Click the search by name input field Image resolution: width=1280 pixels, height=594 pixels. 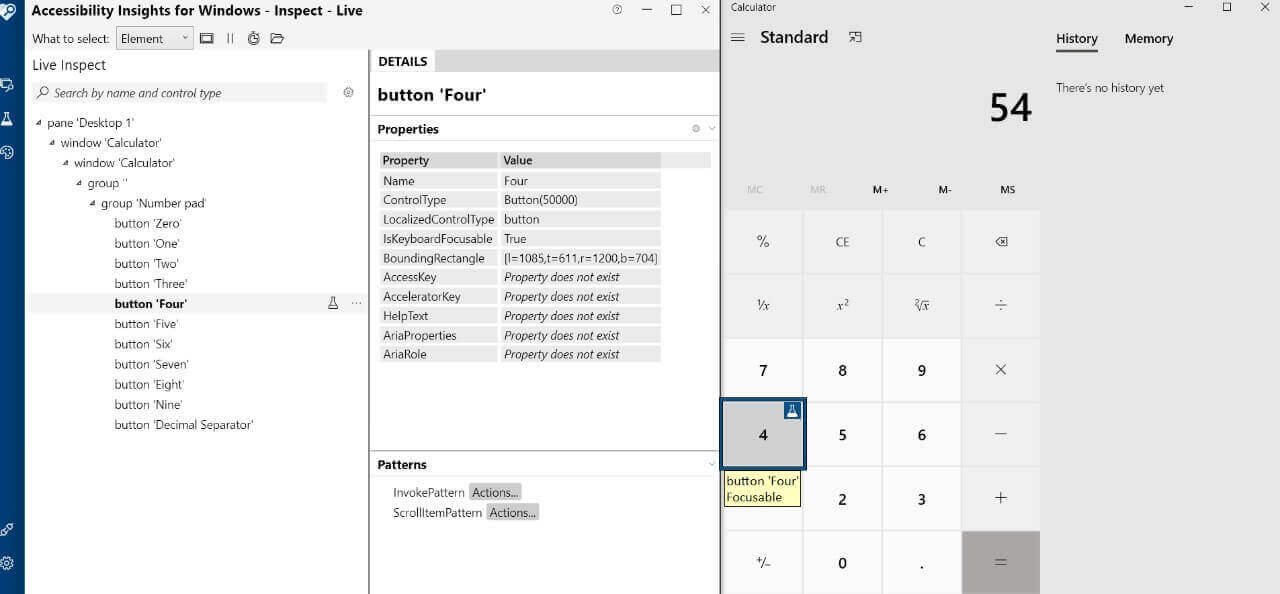tap(180, 92)
